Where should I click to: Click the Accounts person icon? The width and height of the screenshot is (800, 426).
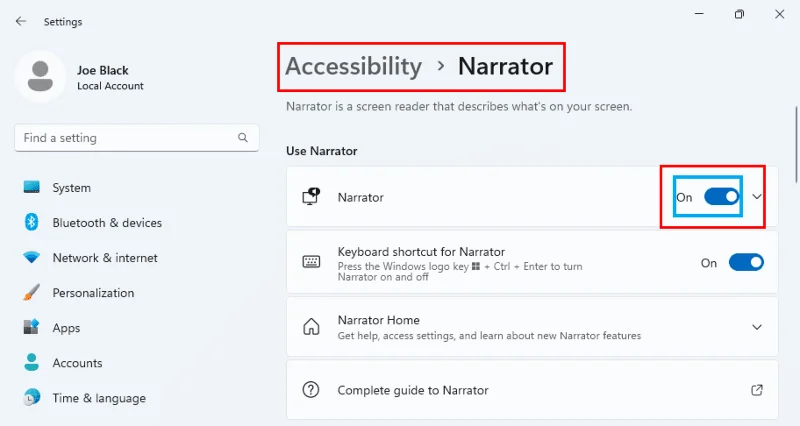(32, 362)
